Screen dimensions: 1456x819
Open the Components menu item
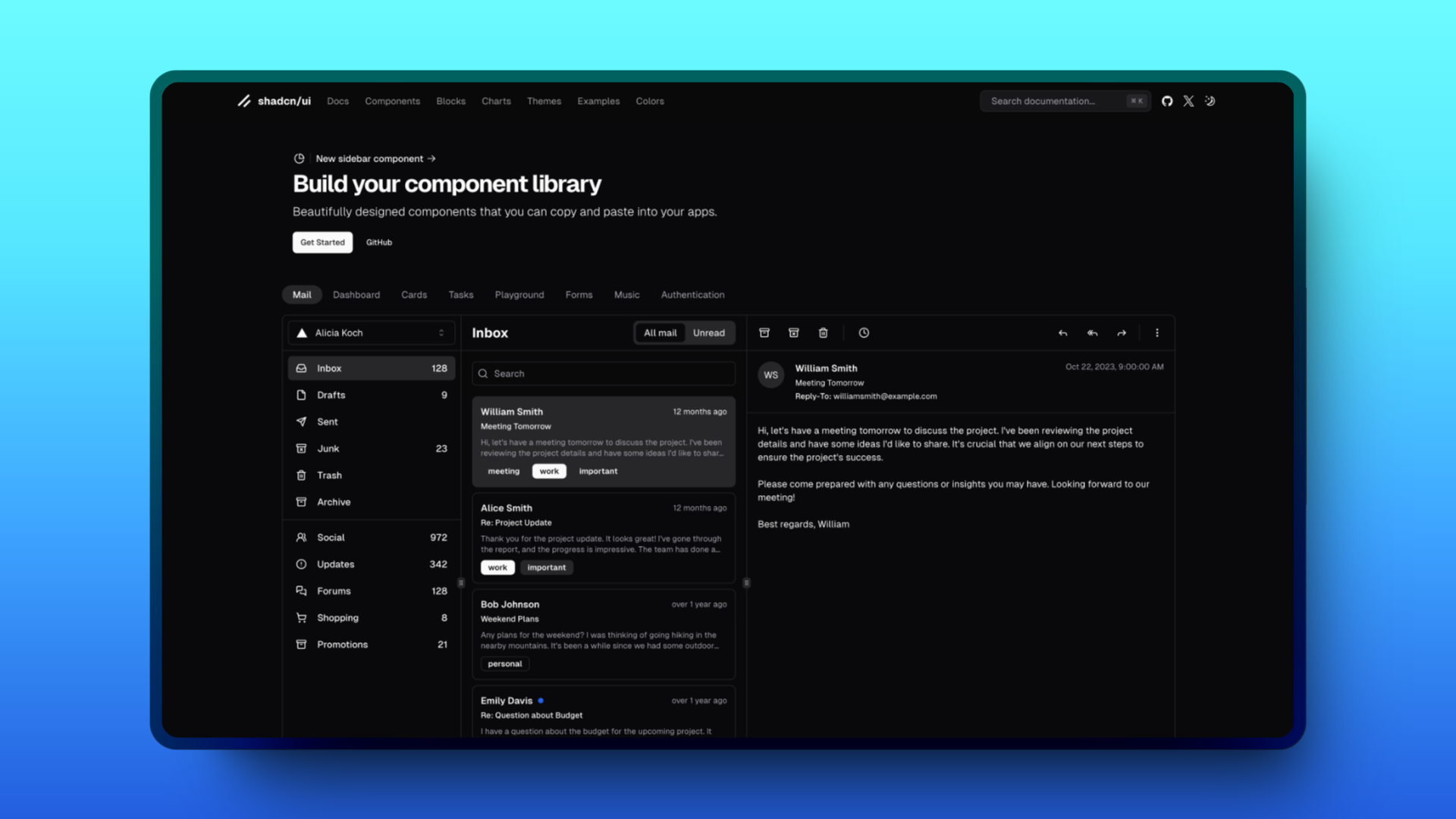pos(392,100)
